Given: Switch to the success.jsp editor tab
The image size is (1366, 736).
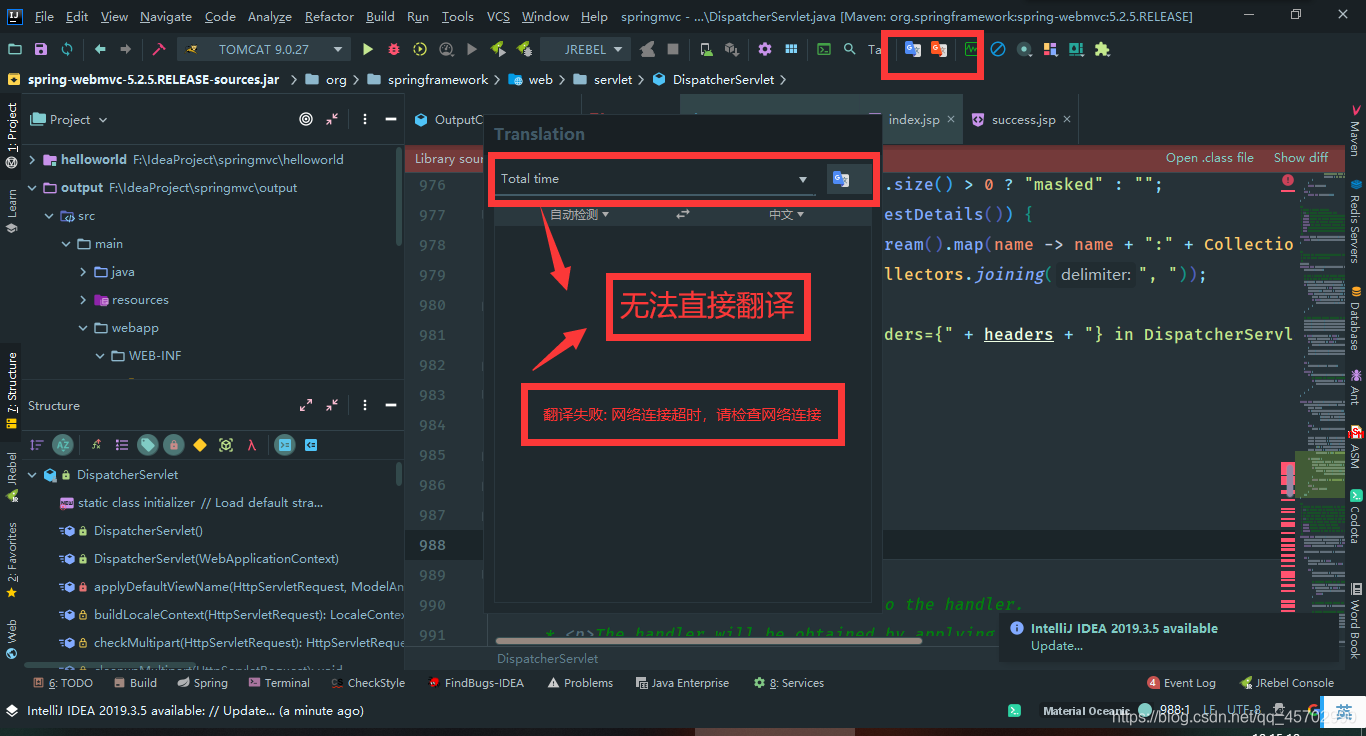Looking at the screenshot, I should (x=1021, y=119).
